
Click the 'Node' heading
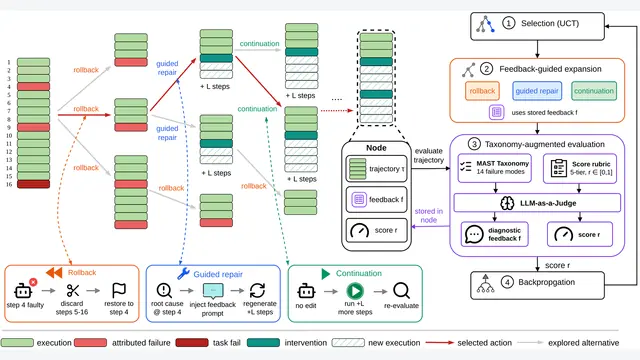pos(376,148)
